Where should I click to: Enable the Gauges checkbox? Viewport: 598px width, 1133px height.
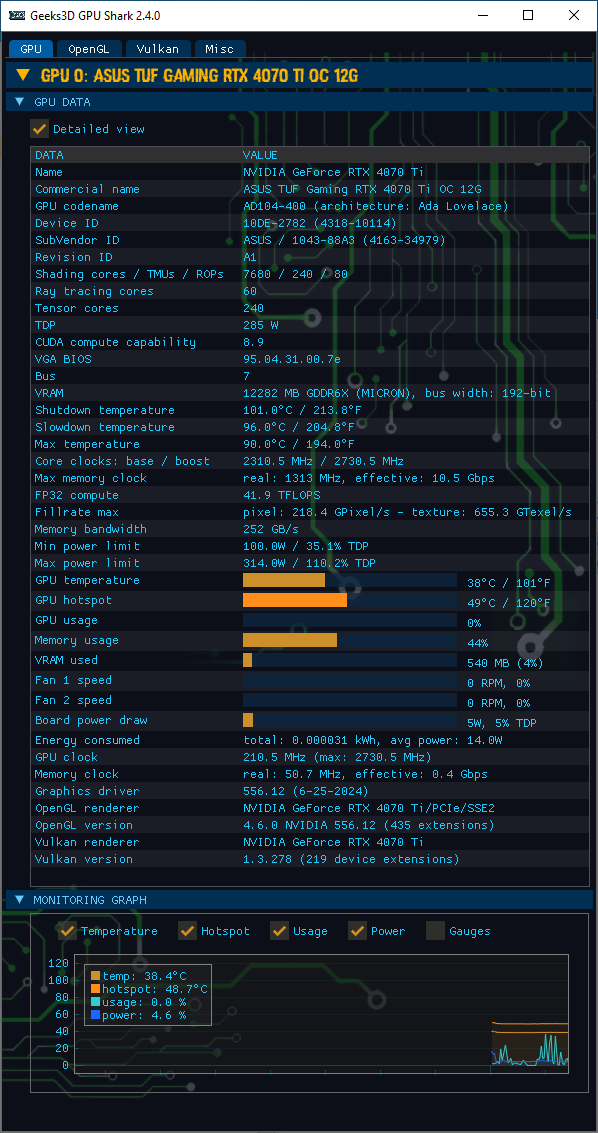pos(436,931)
